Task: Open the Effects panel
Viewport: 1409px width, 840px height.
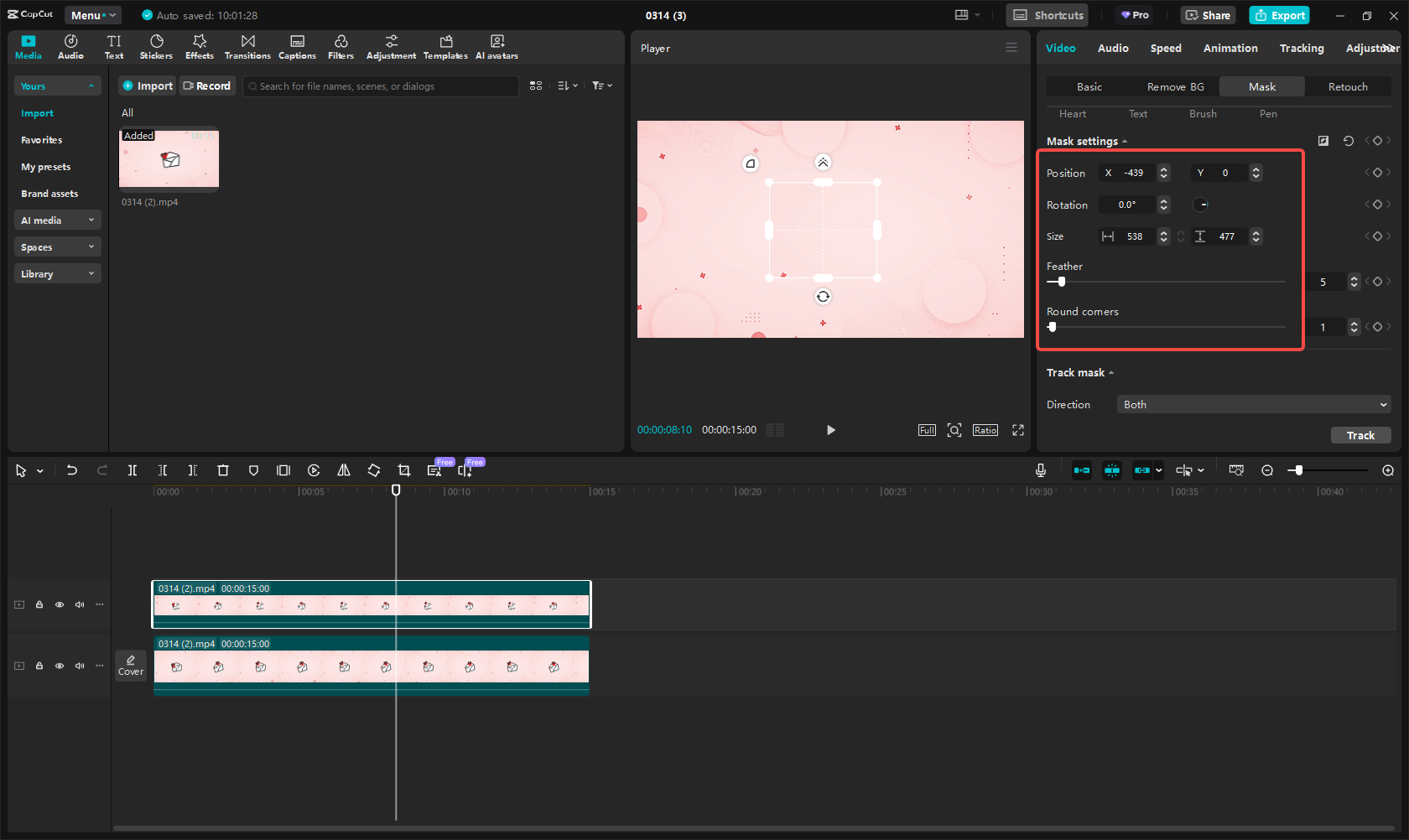Action: point(200,47)
